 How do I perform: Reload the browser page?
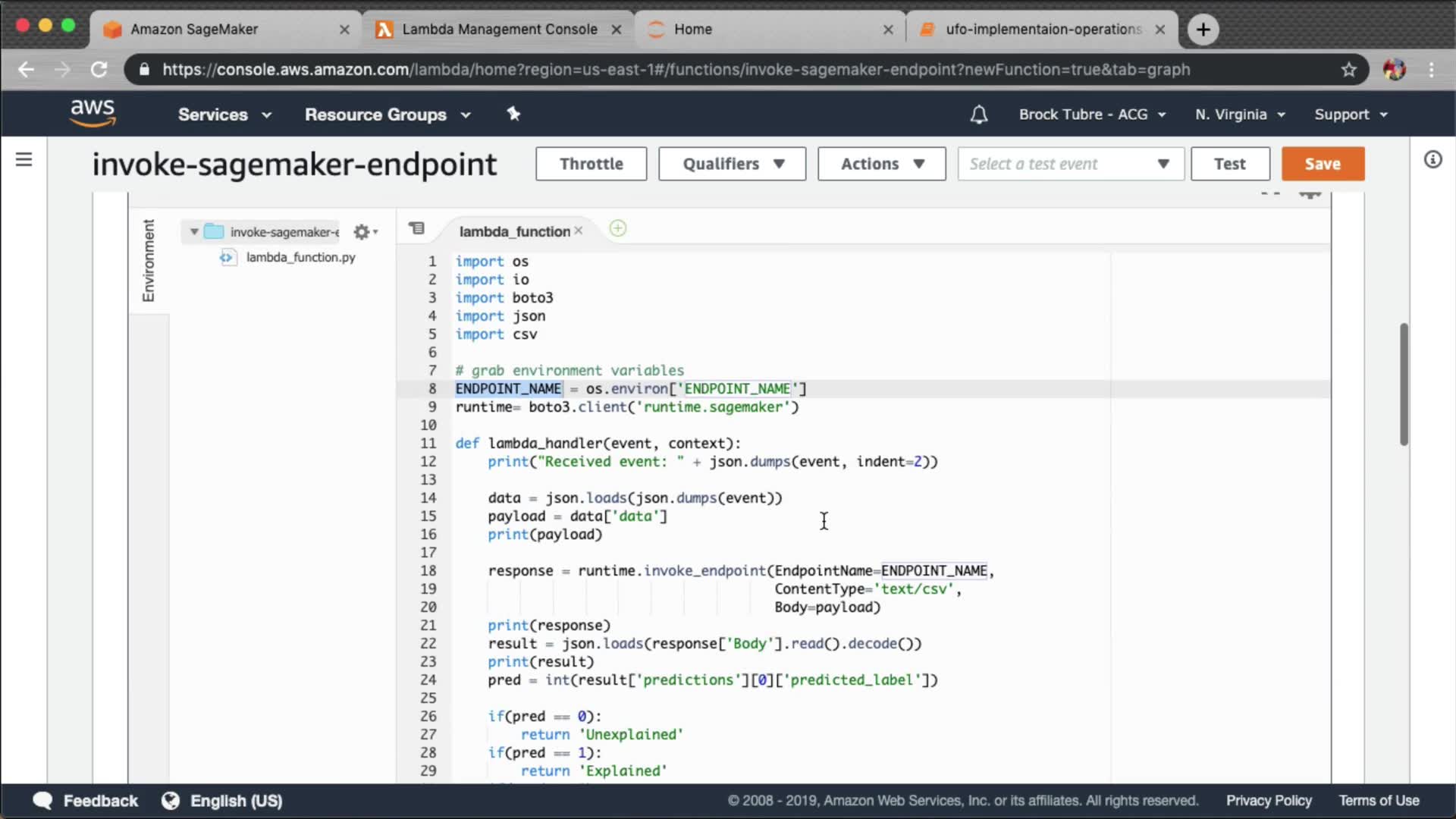99,70
